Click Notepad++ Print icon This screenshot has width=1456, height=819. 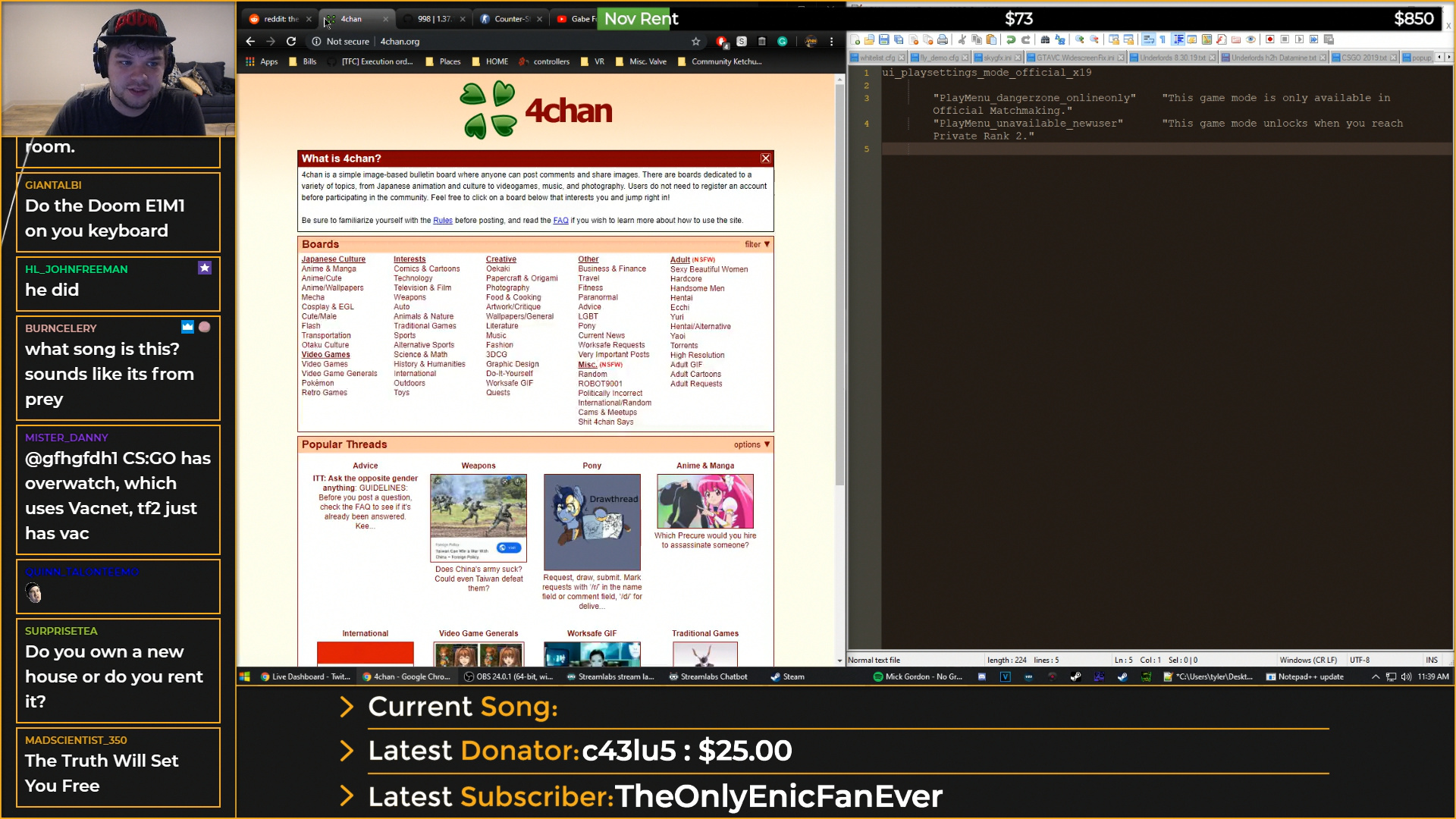coord(943,40)
